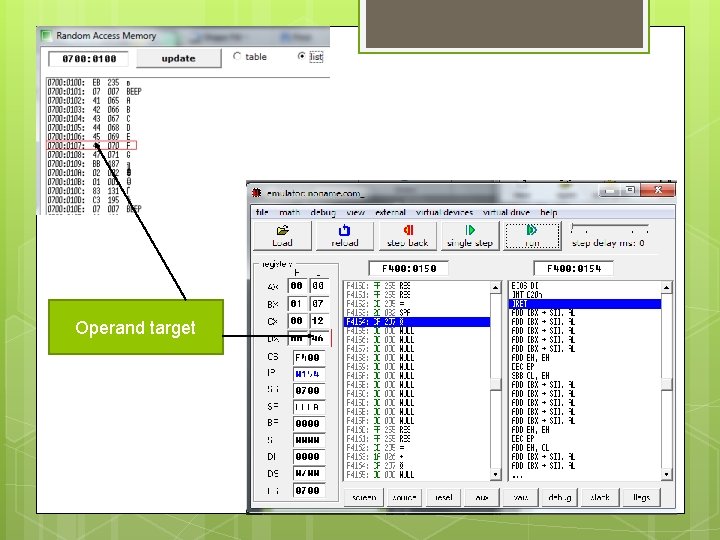Click the bottom debug button beside vars
This screenshot has width=720, height=540.
(x=559, y=497)
